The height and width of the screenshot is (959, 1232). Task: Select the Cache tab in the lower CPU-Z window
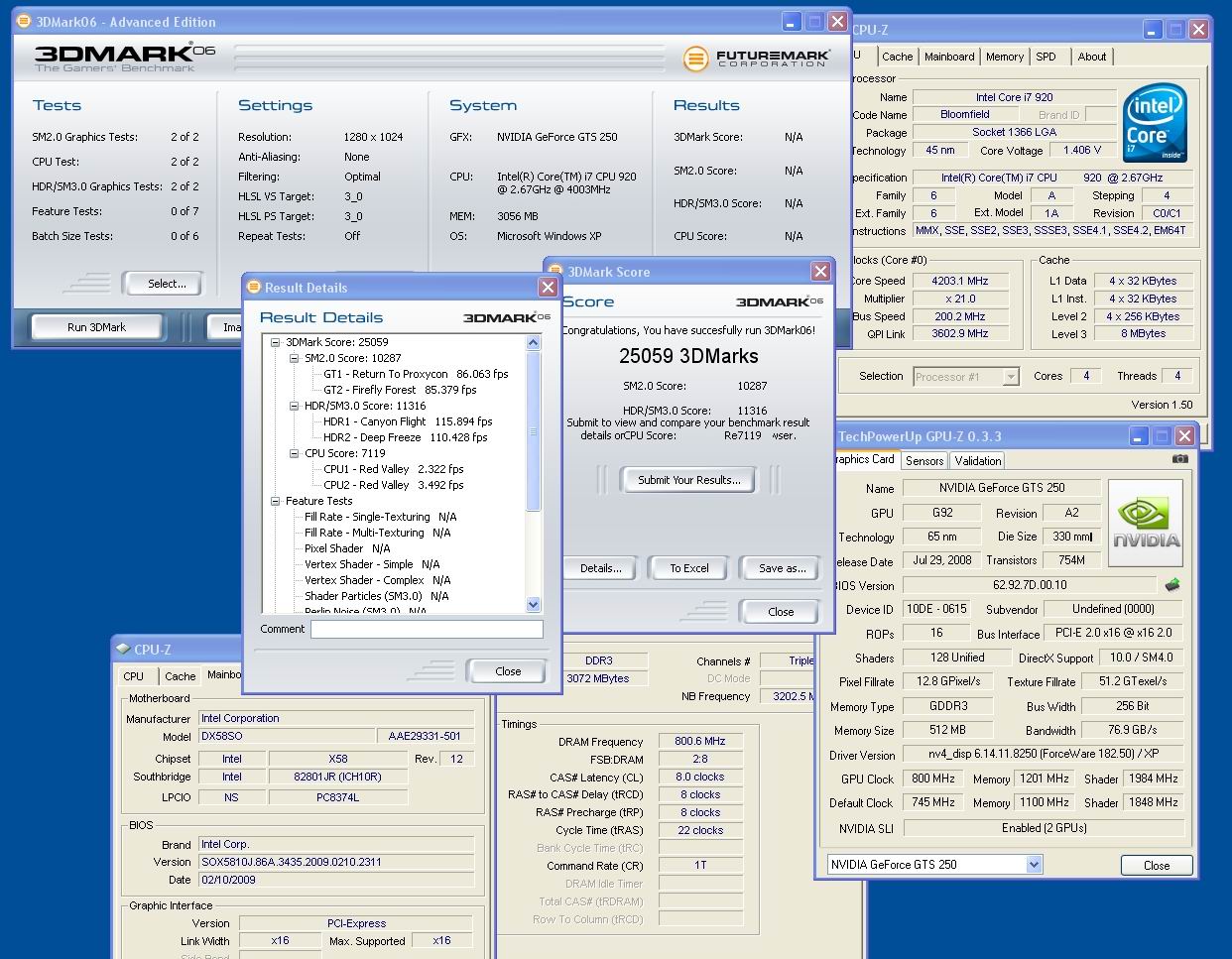pyautogui.click(x=180, y=676)
